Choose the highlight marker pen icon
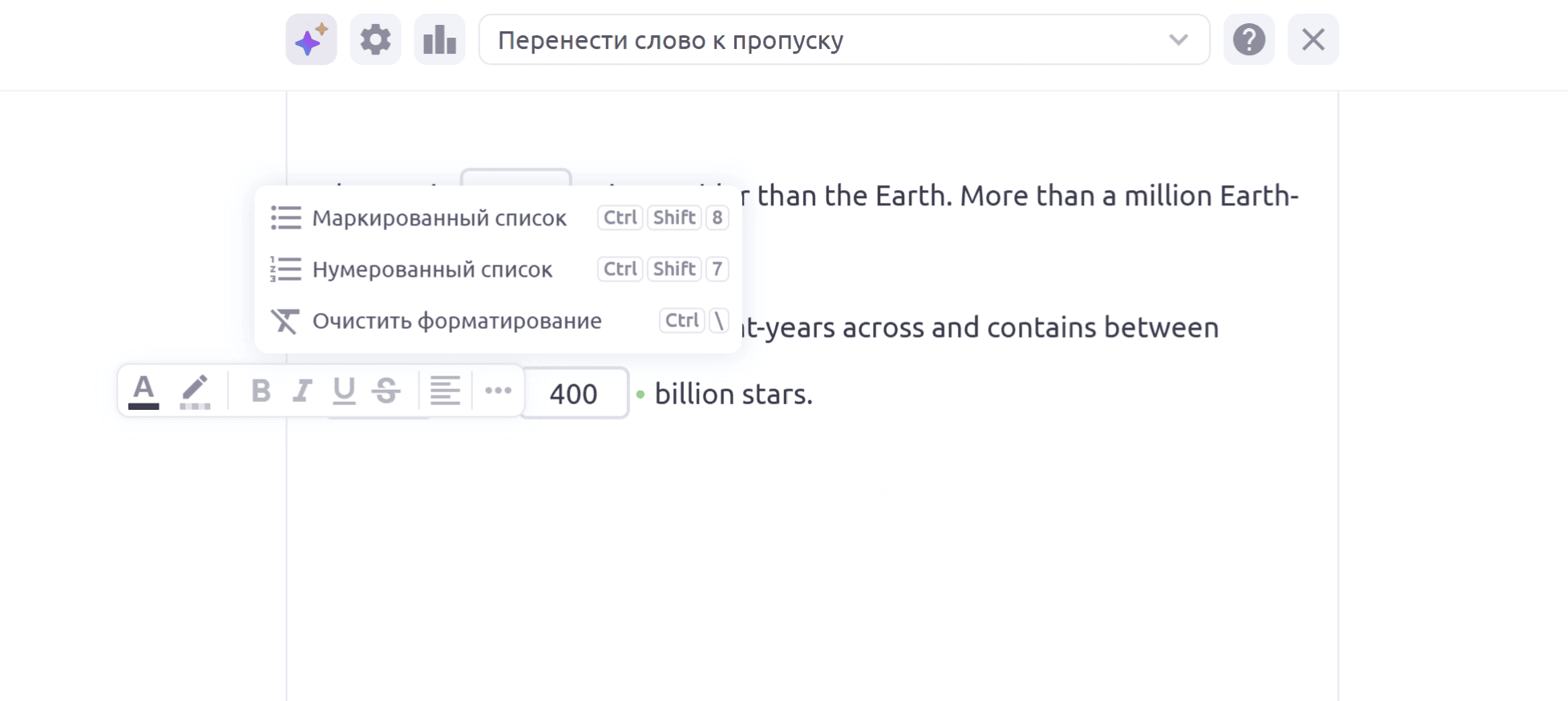This screenshot has width=1568, height=701. (195, 391)
